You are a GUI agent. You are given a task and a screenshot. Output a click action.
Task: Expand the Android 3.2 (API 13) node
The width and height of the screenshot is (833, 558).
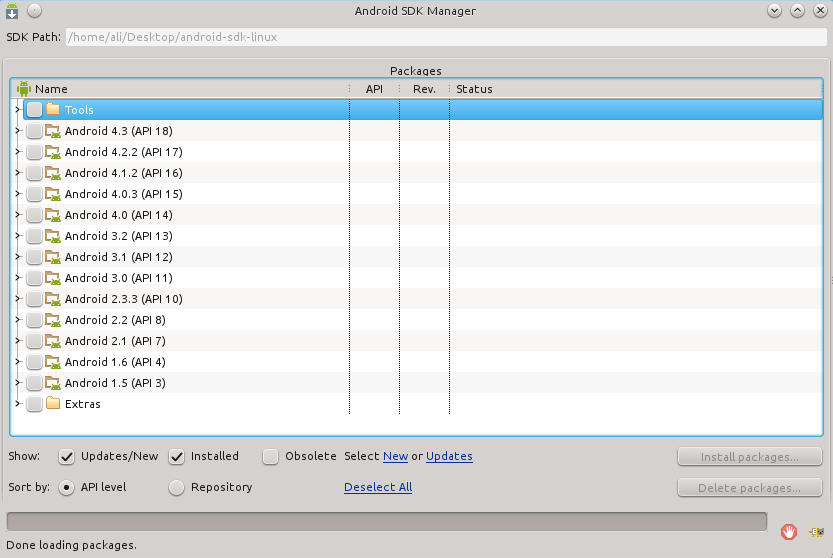(x=18, y=236)
